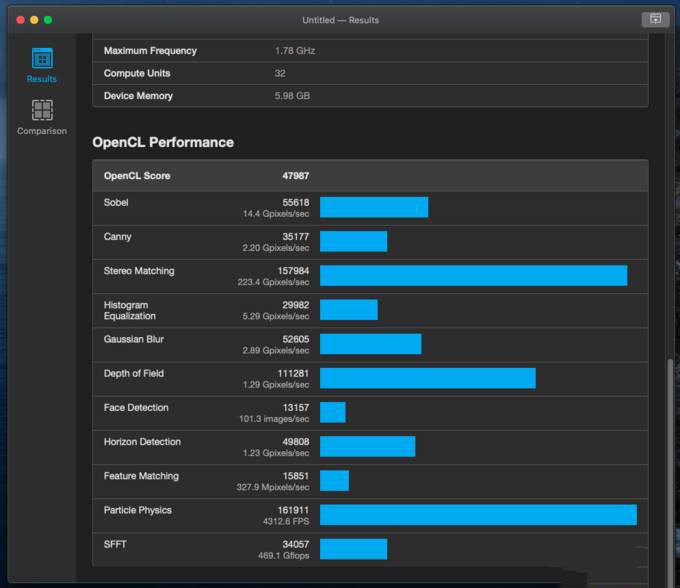Click the Face Detection label

pos(136,408)
